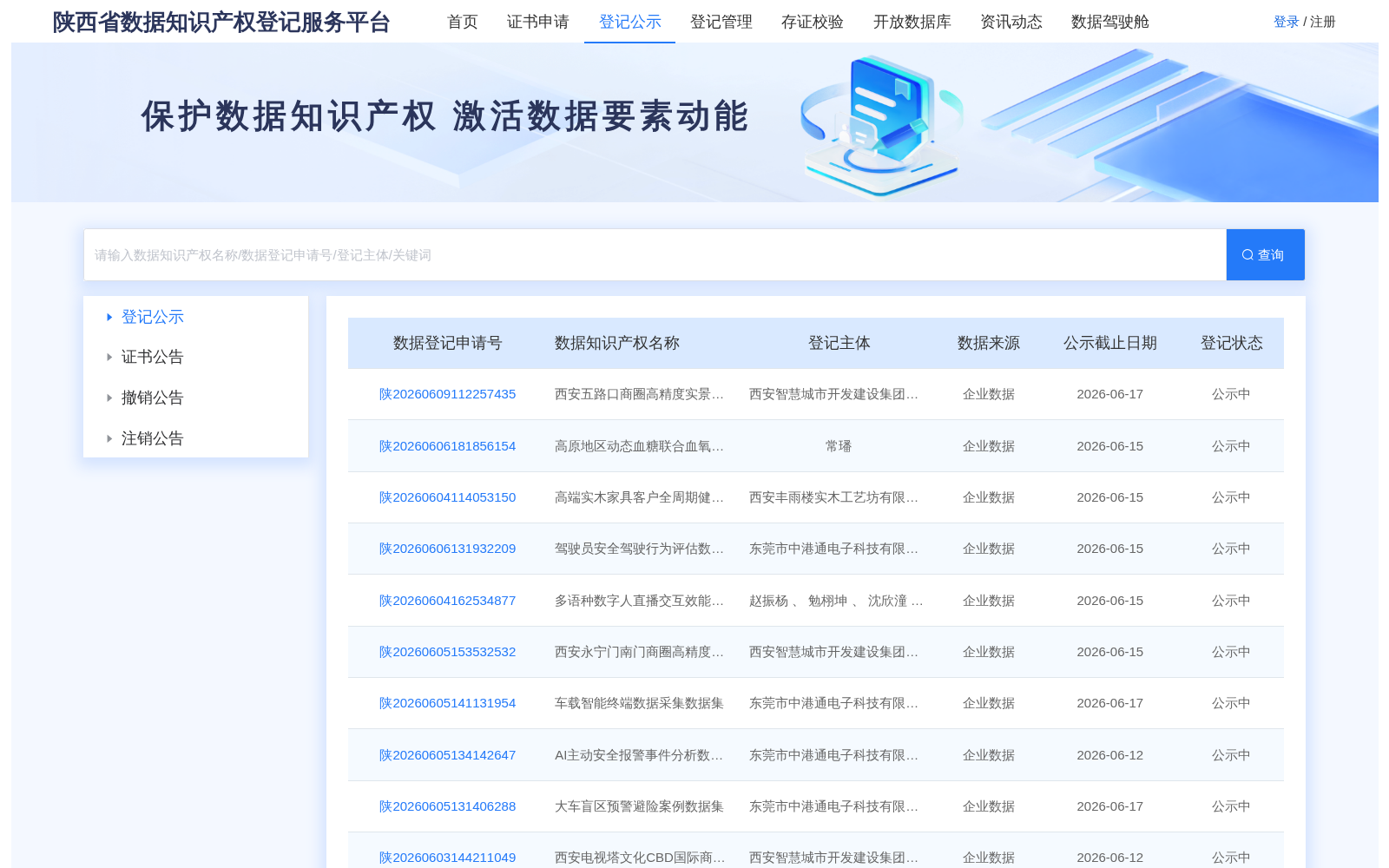This screenshot has width=1389, height=868.
Task: Open the 开放数据库 navigation tab
Action: pos(912,22)
